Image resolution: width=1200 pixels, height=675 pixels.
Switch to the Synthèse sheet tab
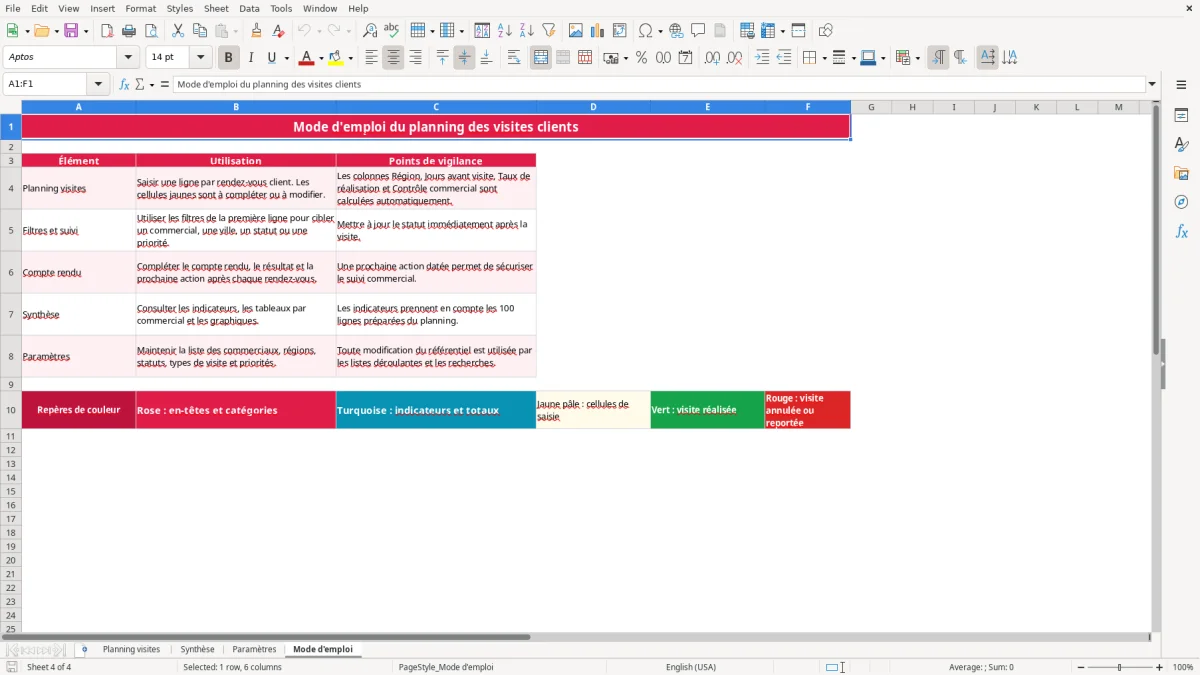197,649
